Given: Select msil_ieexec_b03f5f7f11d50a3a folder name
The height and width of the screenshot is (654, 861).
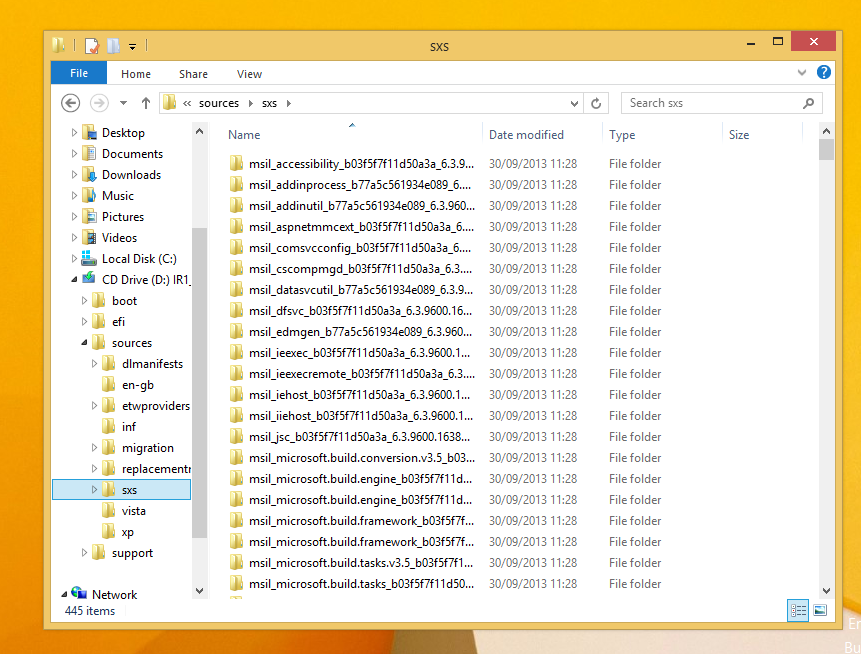Looking at the screenshot, I should pos(359,353).
